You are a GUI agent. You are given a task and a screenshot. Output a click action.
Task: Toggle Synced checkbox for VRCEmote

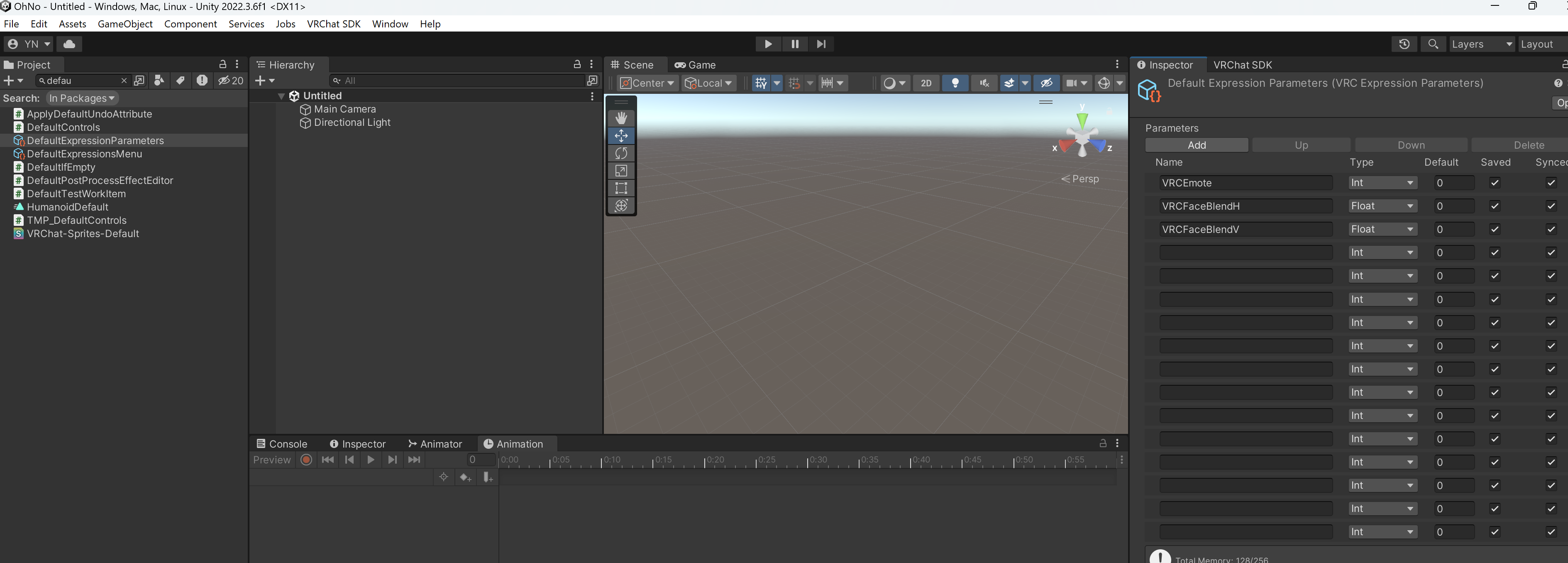1551,183
